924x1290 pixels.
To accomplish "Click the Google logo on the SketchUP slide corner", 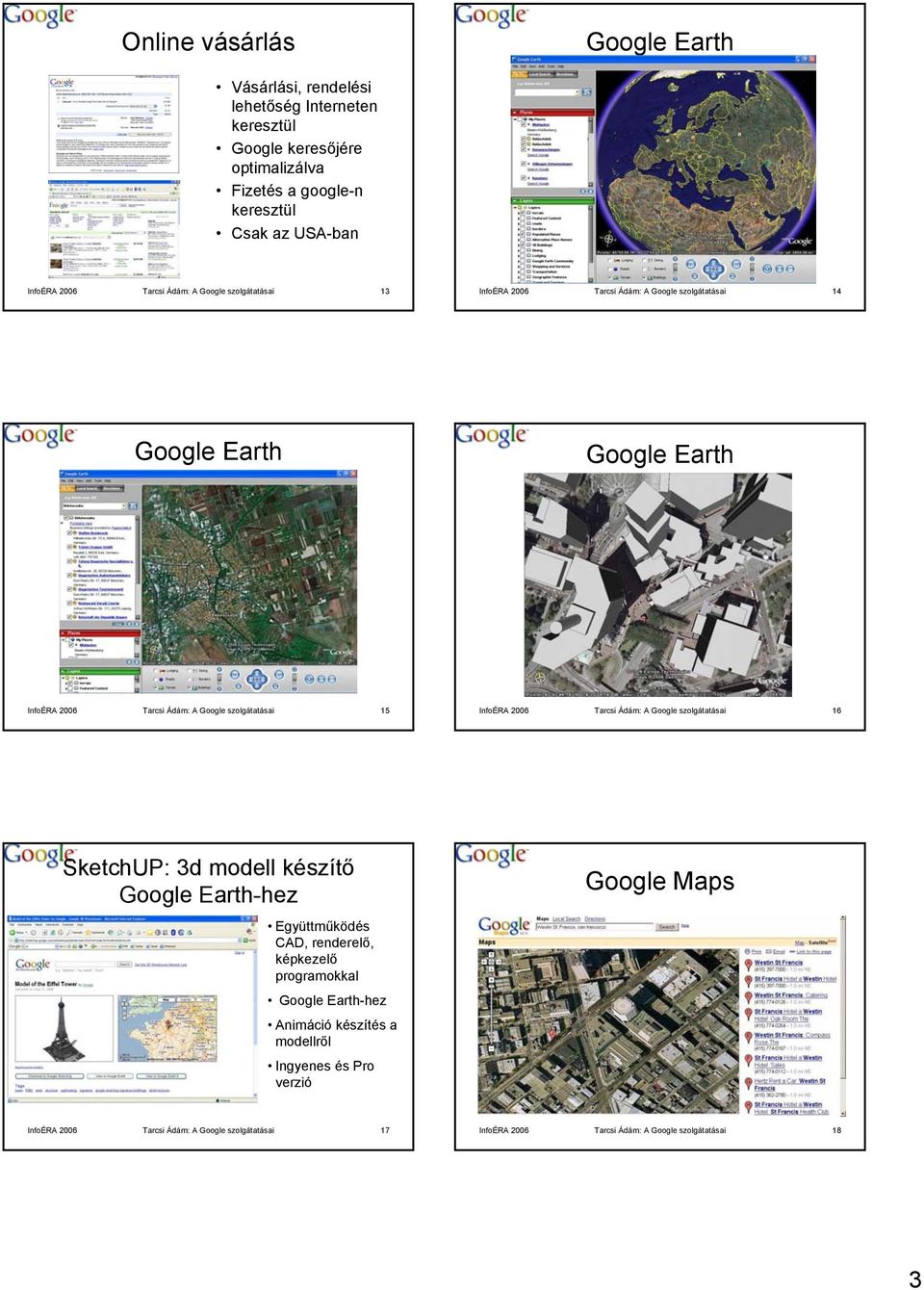I will point(39,856).
